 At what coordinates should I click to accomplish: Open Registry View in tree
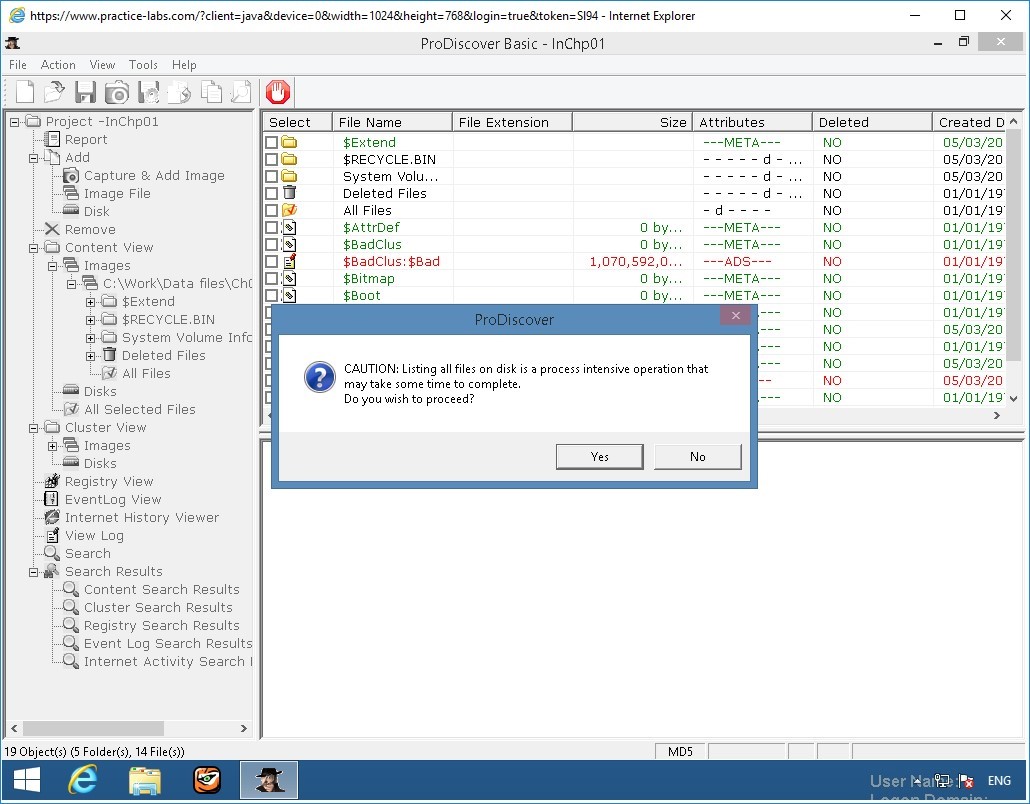tap(108, 481)
